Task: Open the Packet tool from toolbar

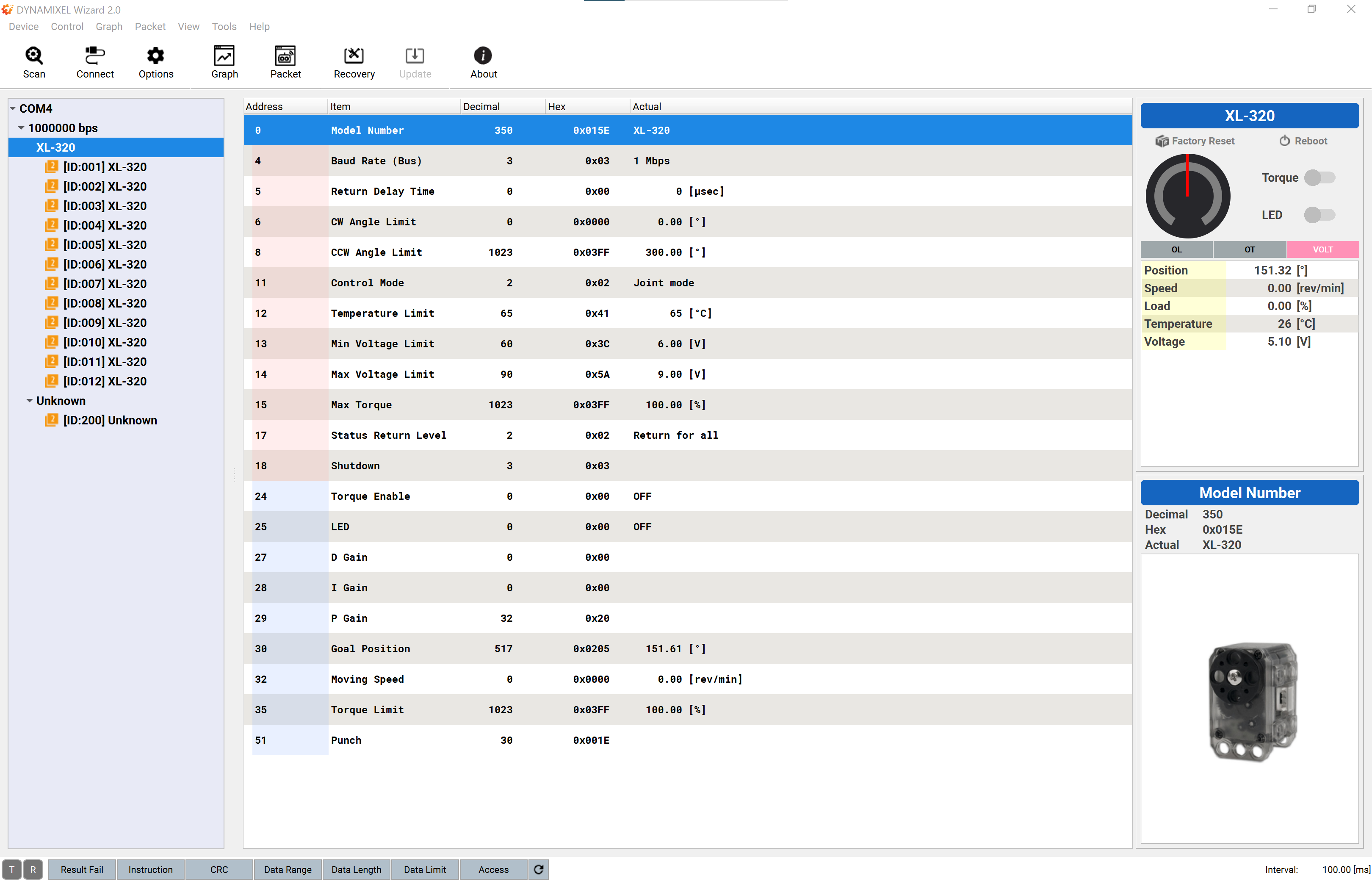Action: pos(285,62)
